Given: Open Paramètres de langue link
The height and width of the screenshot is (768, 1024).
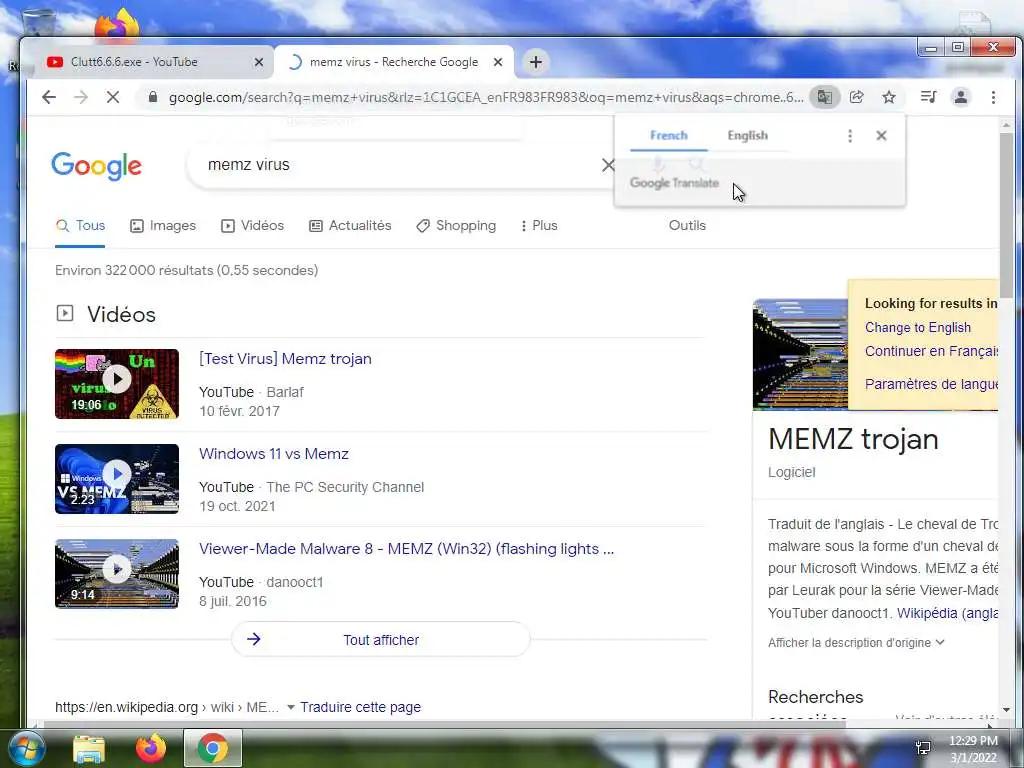Looking at the screenshot, I should click(x=932, y=384).
